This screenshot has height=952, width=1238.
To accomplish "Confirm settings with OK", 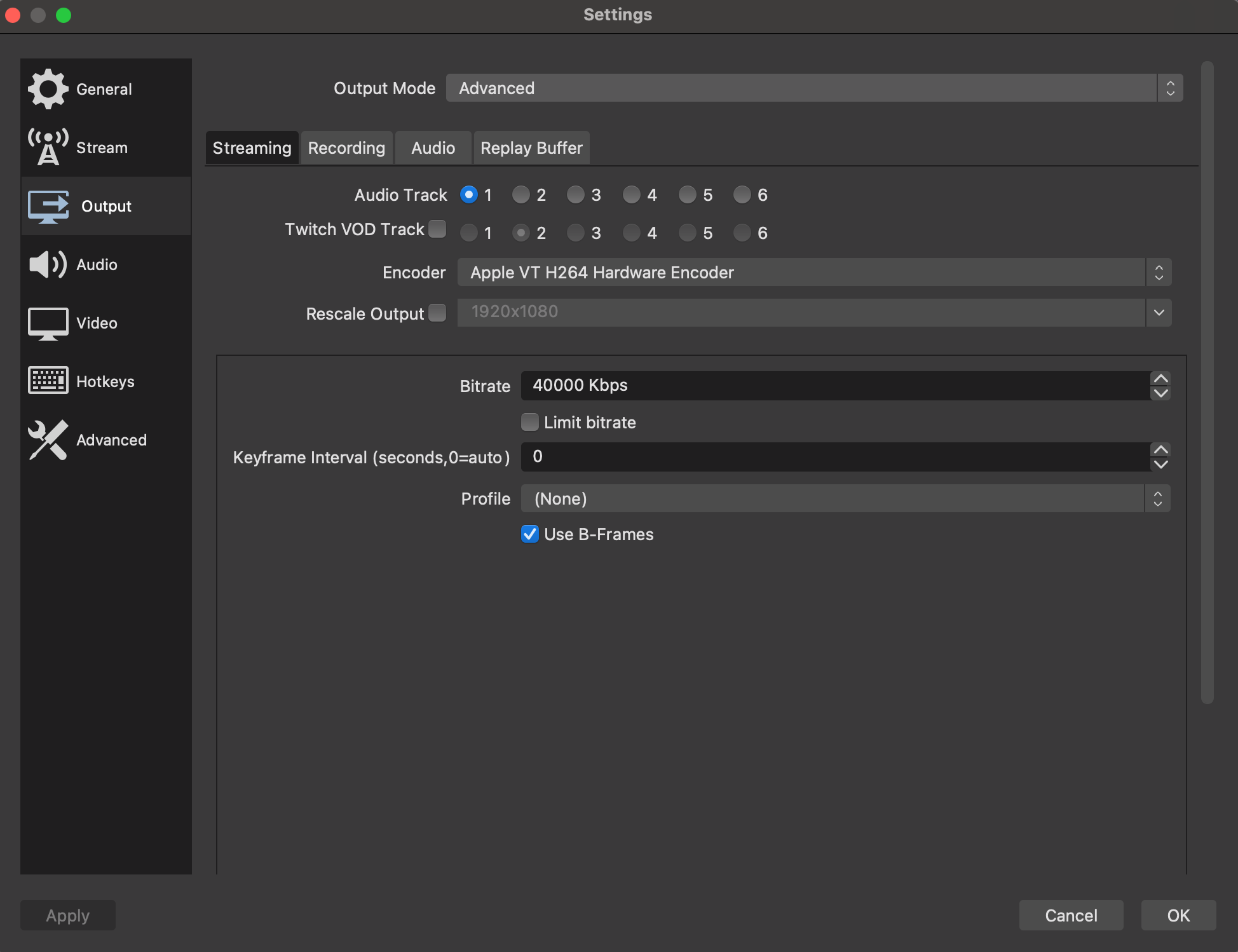I will pyautogui.click(x=1179, y=915).
